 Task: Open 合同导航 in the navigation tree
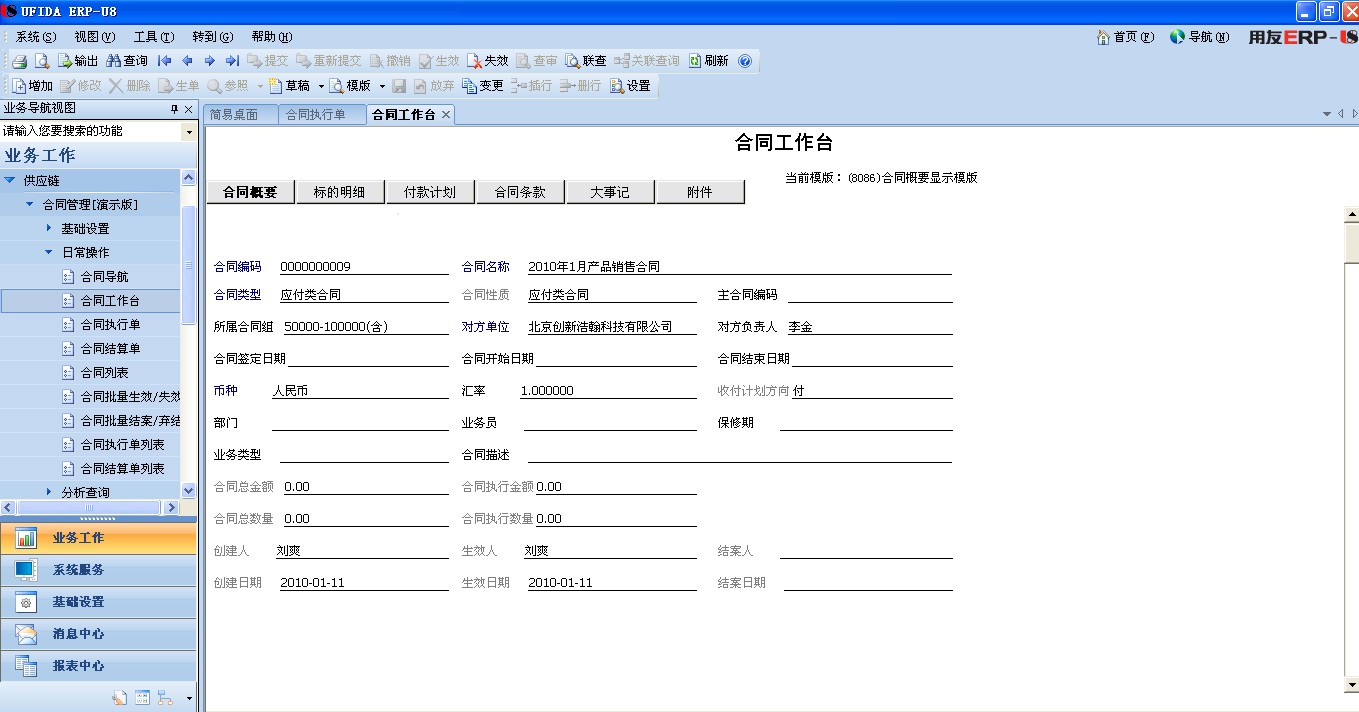pyautogui.click(x=104, y=277)
